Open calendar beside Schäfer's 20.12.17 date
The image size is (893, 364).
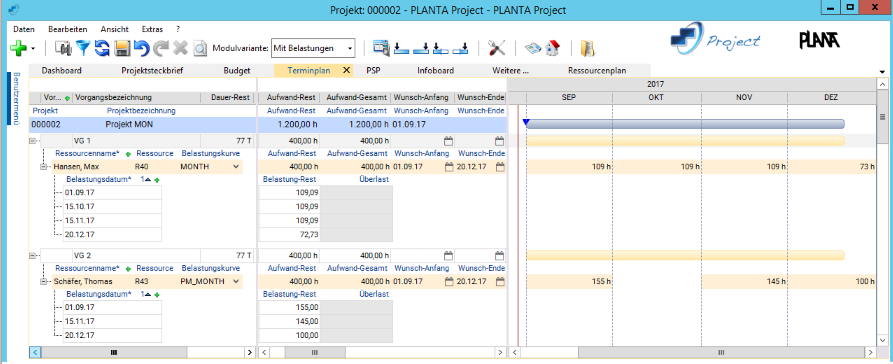coord(499,281)
